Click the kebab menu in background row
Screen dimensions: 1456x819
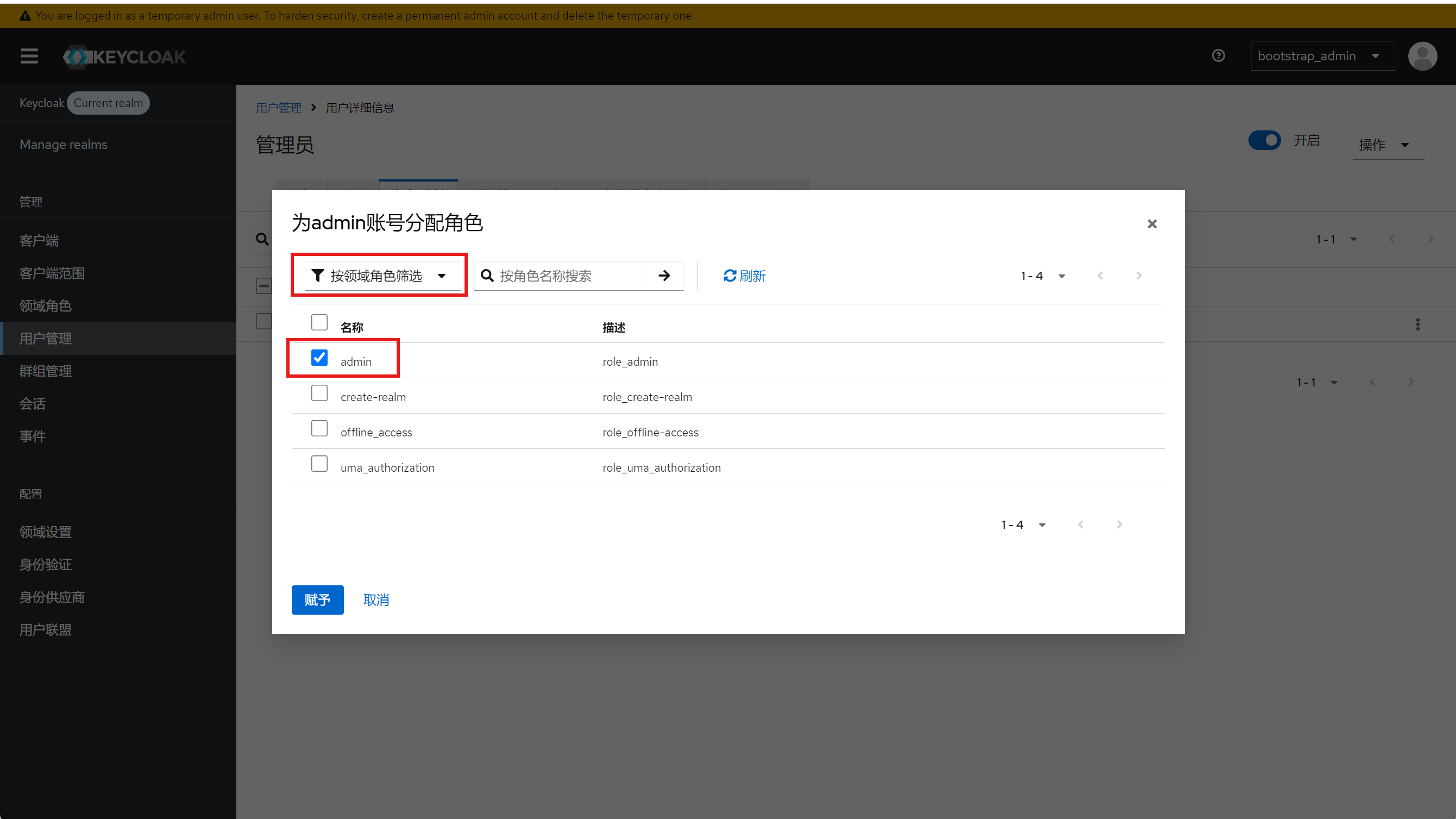click(x=1417, y=324)
